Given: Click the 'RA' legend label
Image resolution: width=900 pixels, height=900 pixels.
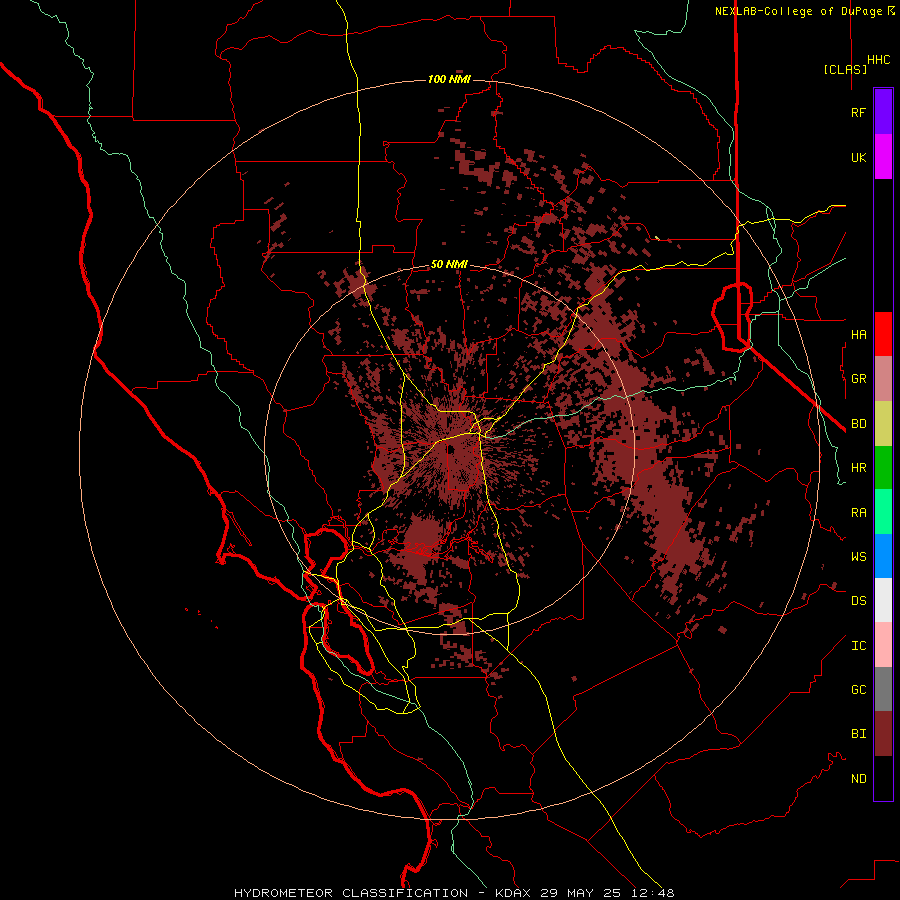Looking at the screenshot, I should point(858,513).
